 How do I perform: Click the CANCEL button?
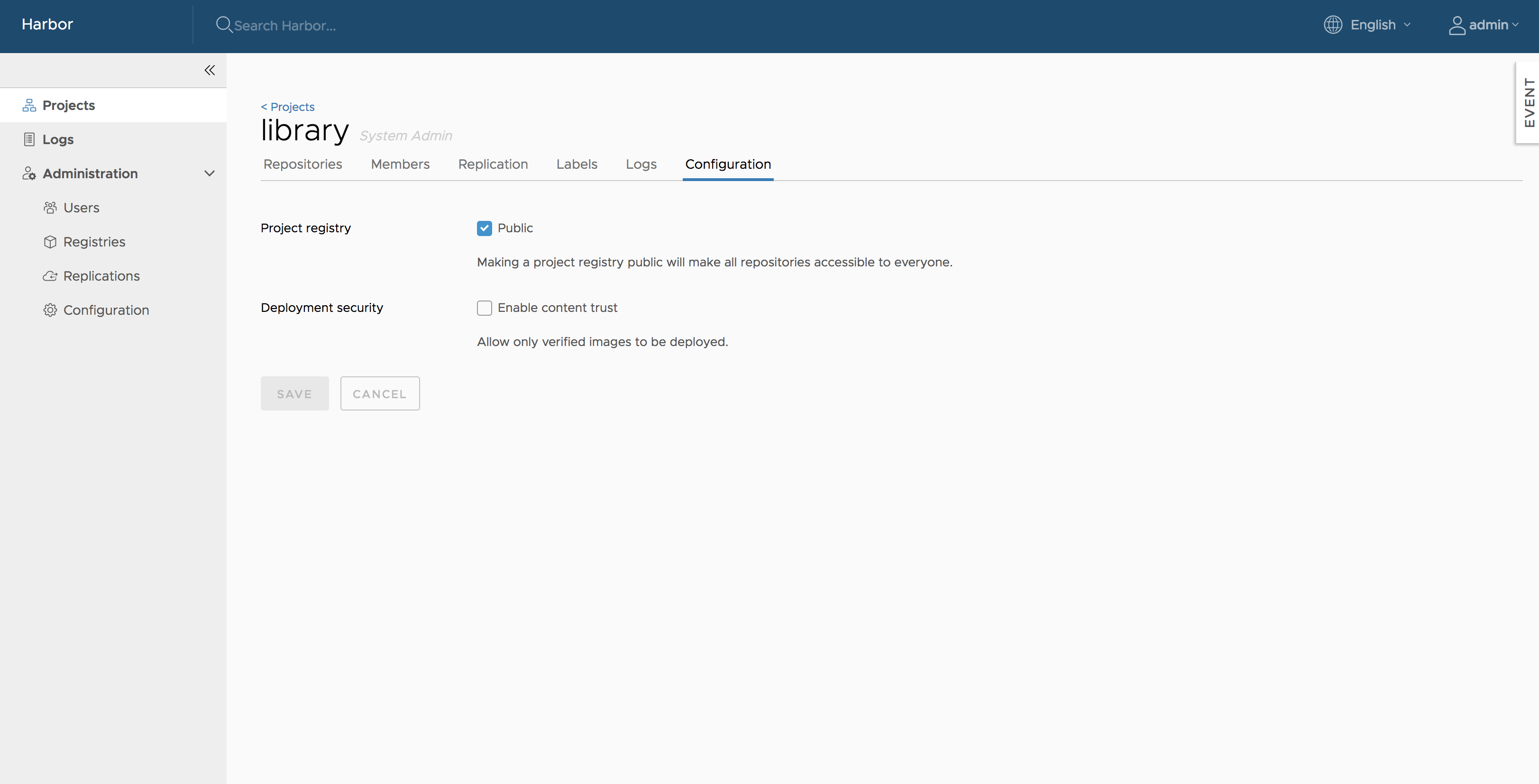379,393
